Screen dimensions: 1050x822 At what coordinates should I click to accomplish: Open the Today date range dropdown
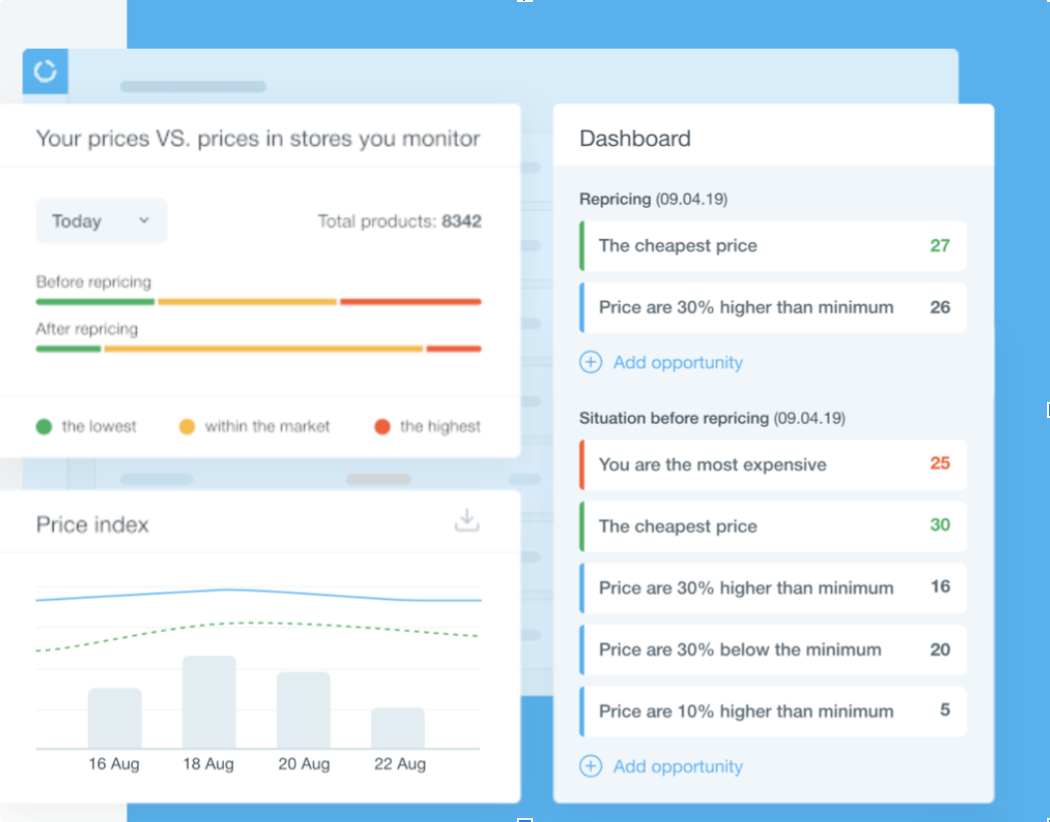pos(101,221)
